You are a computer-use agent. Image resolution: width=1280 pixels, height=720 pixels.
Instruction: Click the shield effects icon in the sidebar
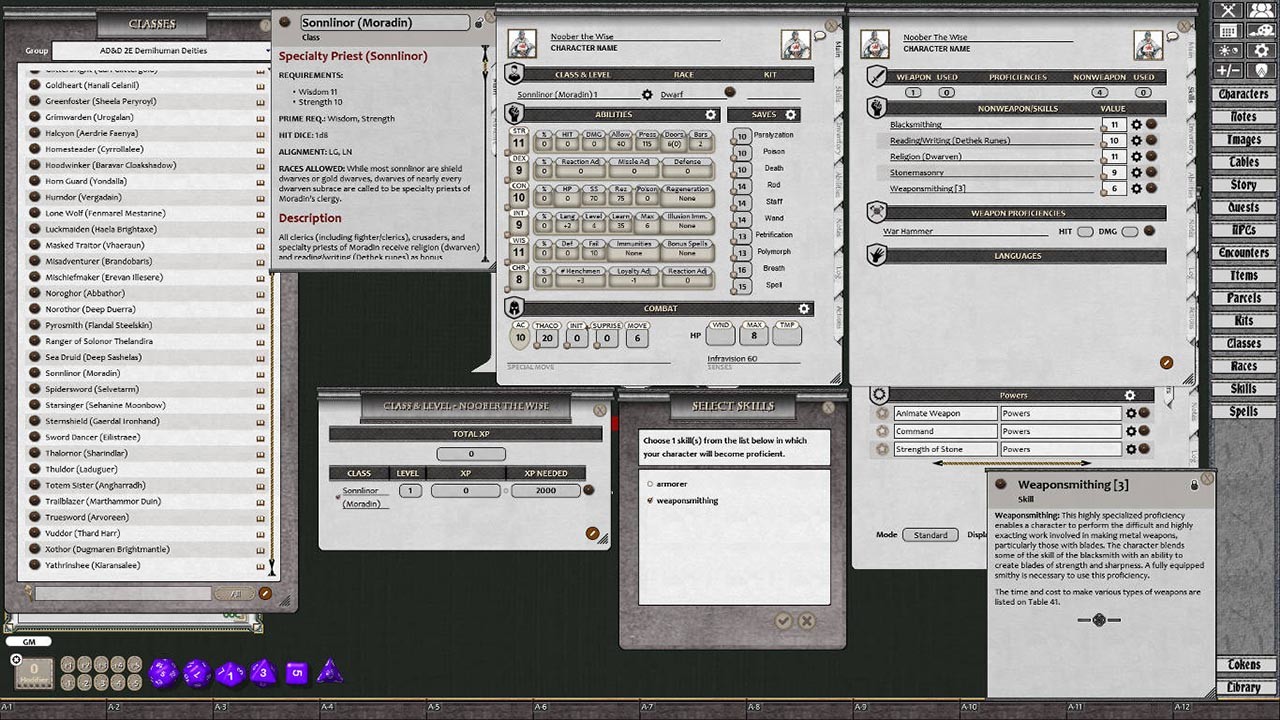coord(1262,68)
